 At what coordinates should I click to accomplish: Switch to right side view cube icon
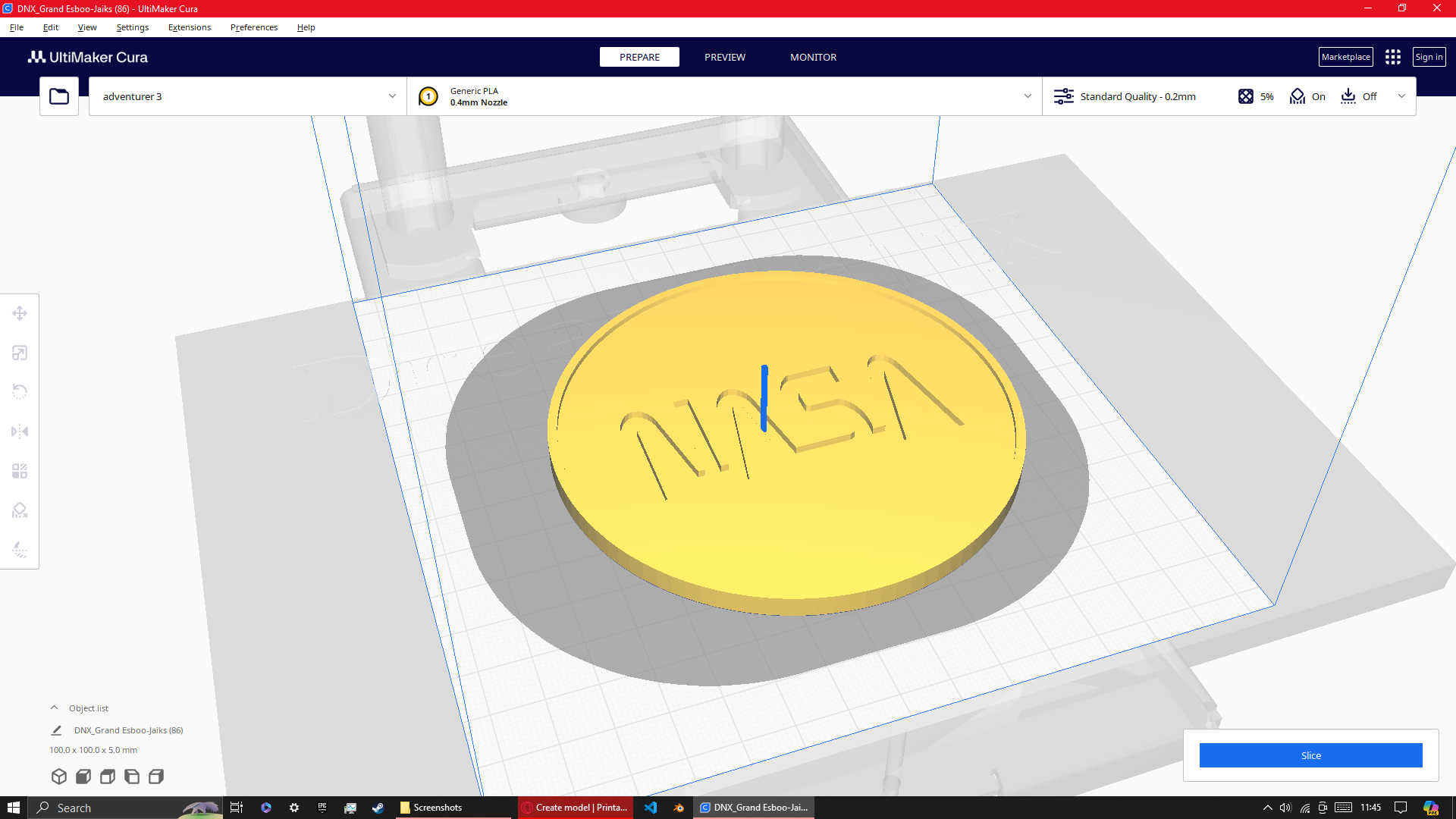click(156, 777)
